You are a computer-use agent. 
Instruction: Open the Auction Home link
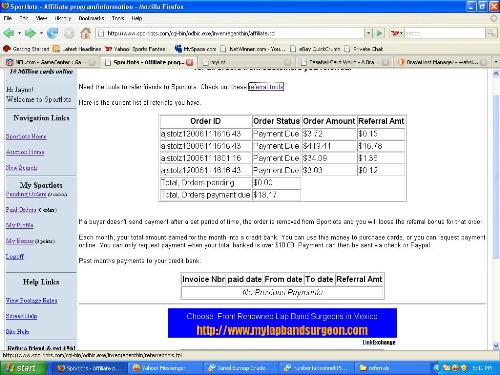pyautogui.click(x=25, y=152)
